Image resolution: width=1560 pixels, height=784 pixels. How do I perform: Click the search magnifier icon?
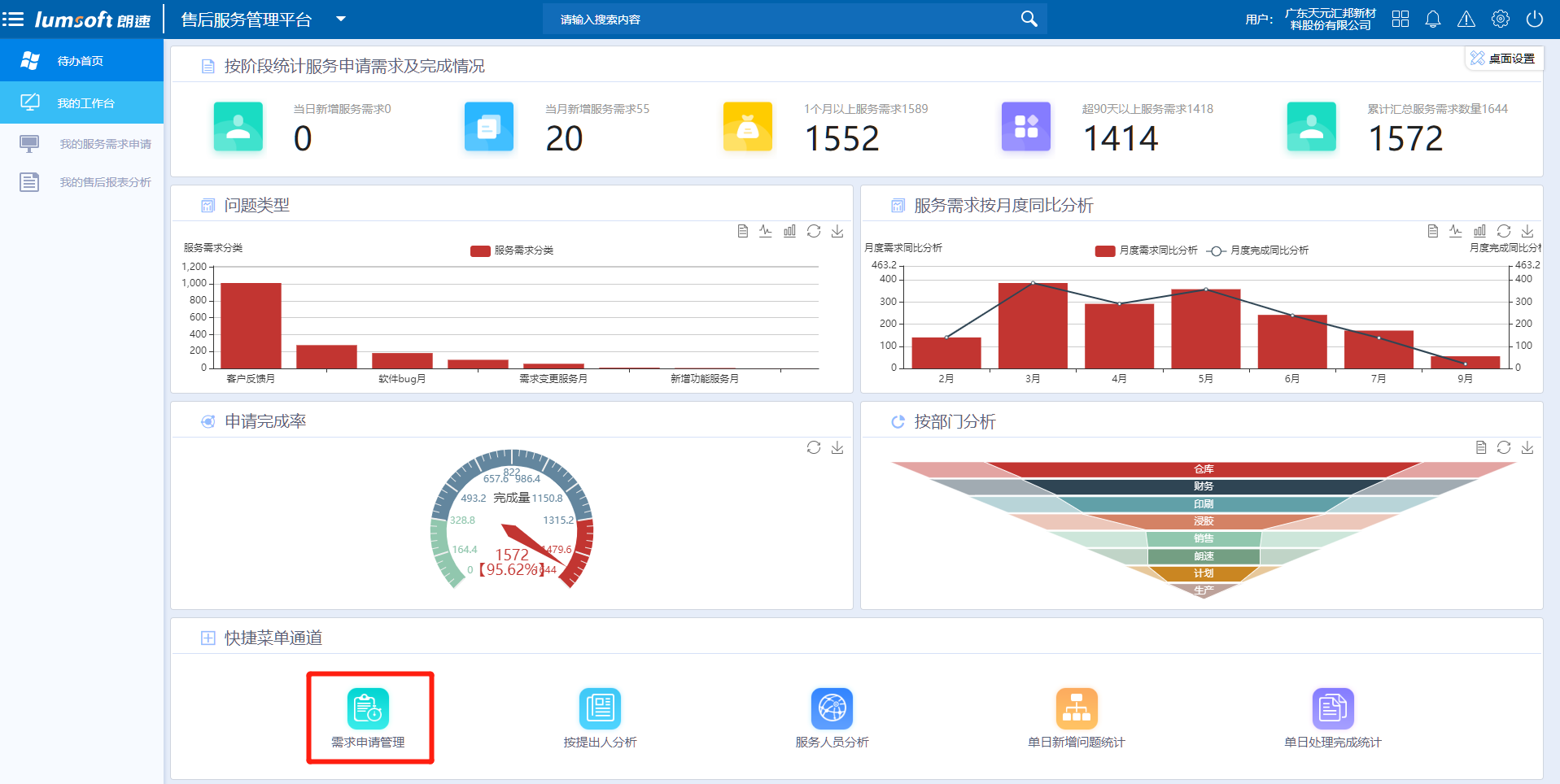click(1029, 19)
